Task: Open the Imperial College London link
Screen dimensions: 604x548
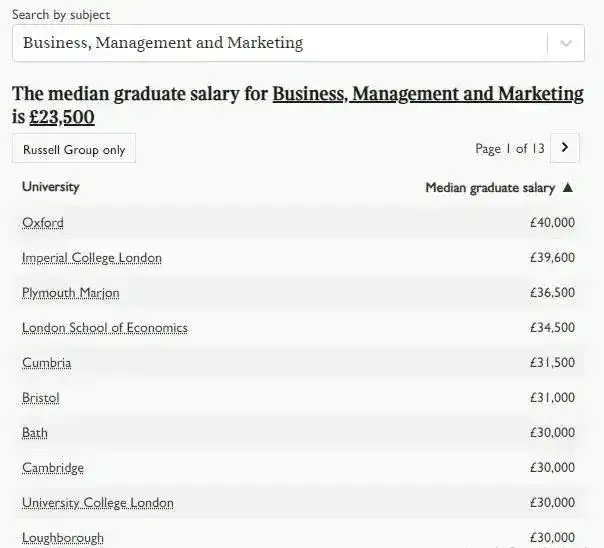Action: (92, 258)
